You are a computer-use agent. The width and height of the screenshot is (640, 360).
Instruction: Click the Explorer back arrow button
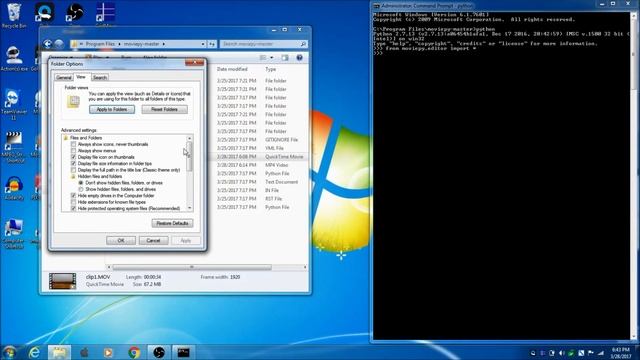tap(48, 44)
